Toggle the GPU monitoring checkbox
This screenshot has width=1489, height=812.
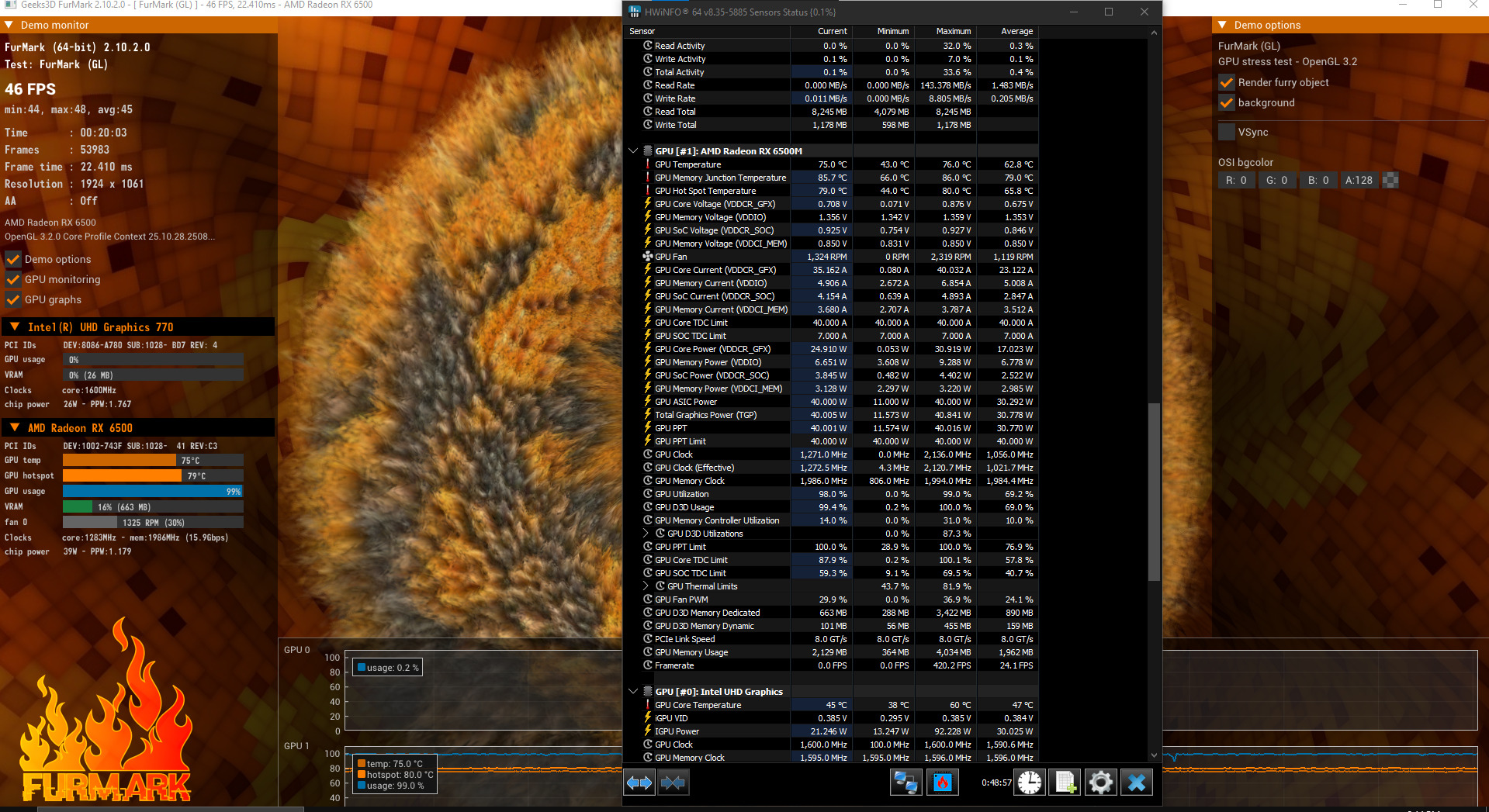pos(13,279)
